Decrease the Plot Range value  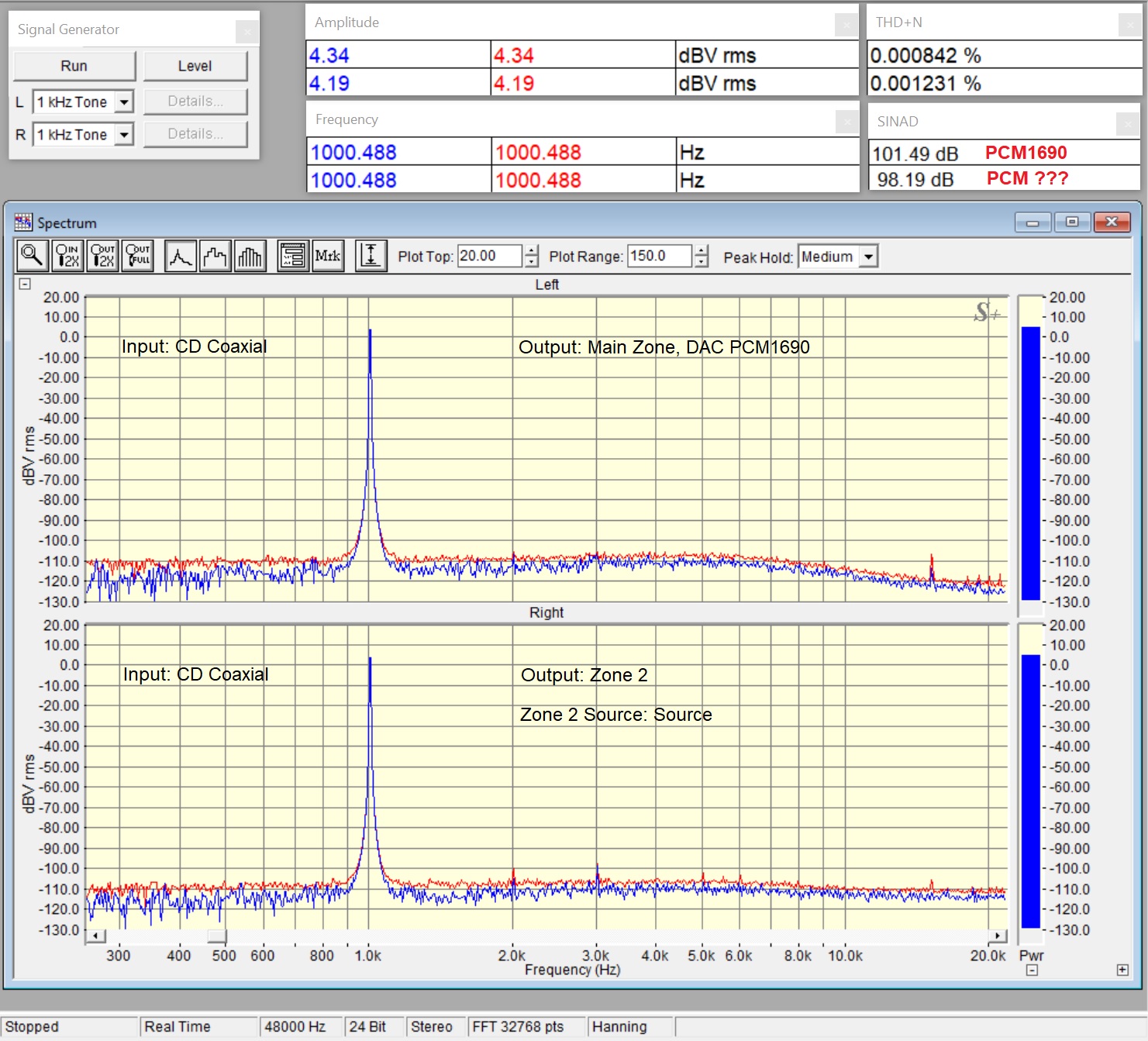click(x=702, y=262)
